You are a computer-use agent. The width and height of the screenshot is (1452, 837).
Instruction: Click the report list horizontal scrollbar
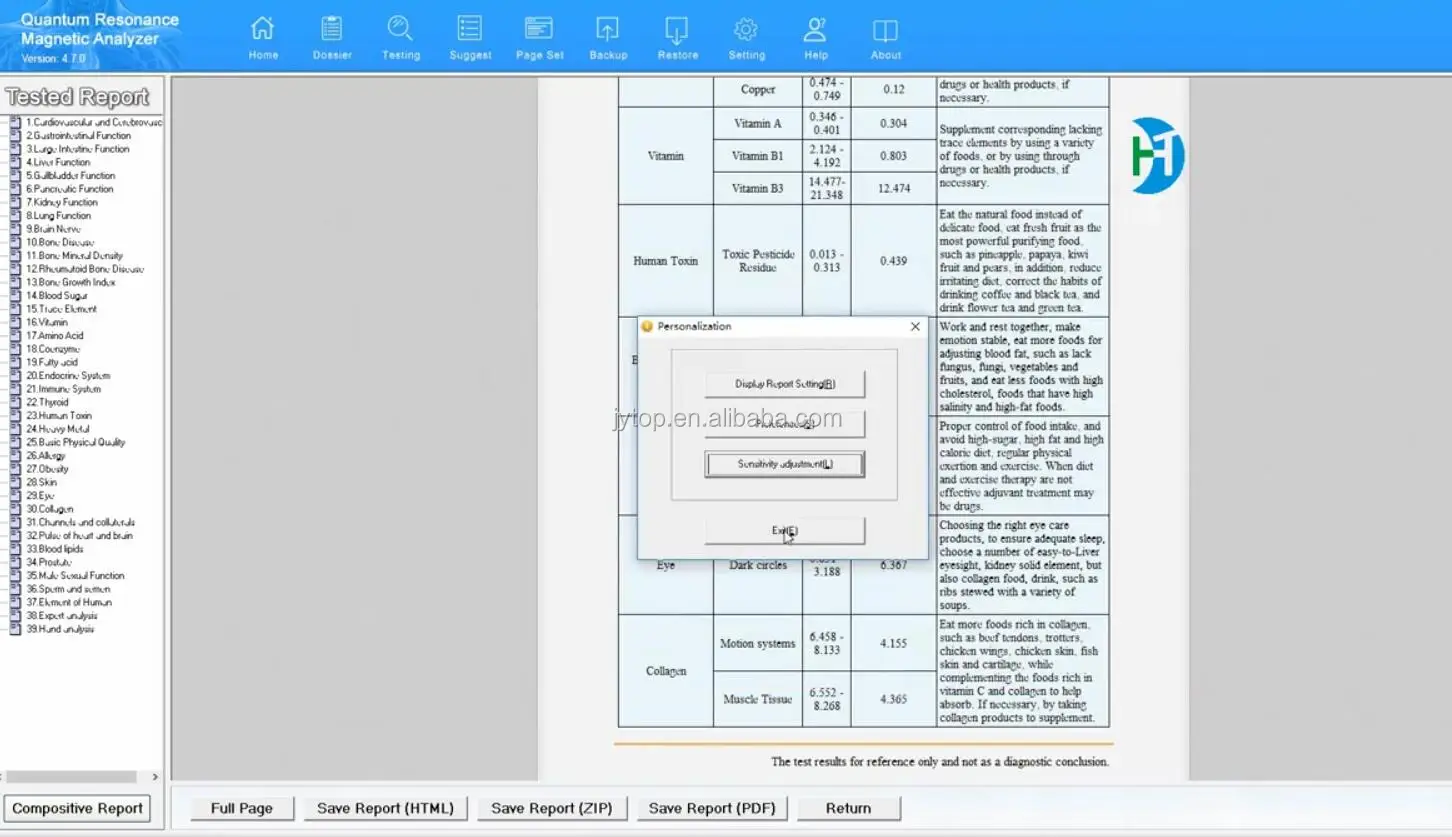click(71, 777)
